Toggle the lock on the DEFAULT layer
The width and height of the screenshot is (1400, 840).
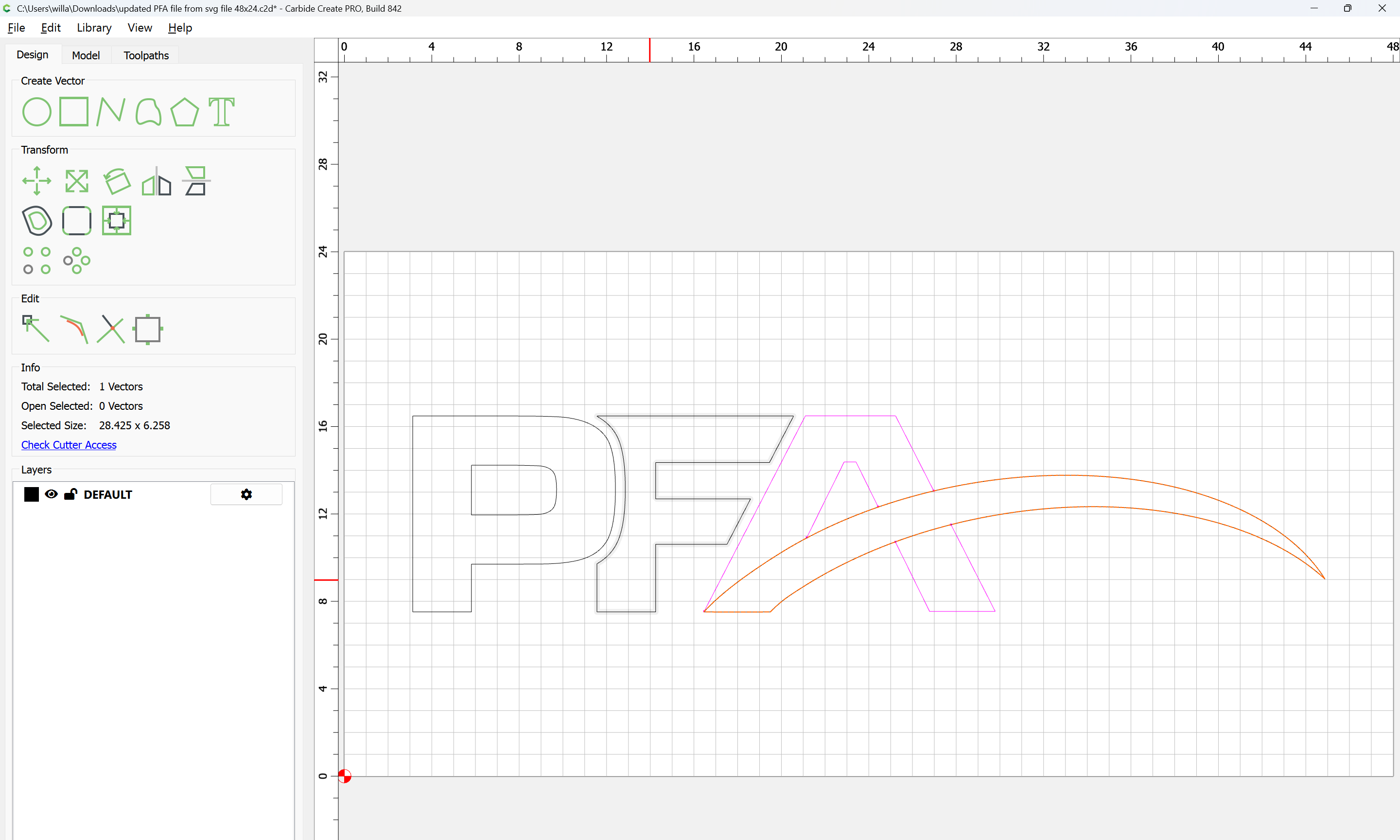click(x=70, y=494)
